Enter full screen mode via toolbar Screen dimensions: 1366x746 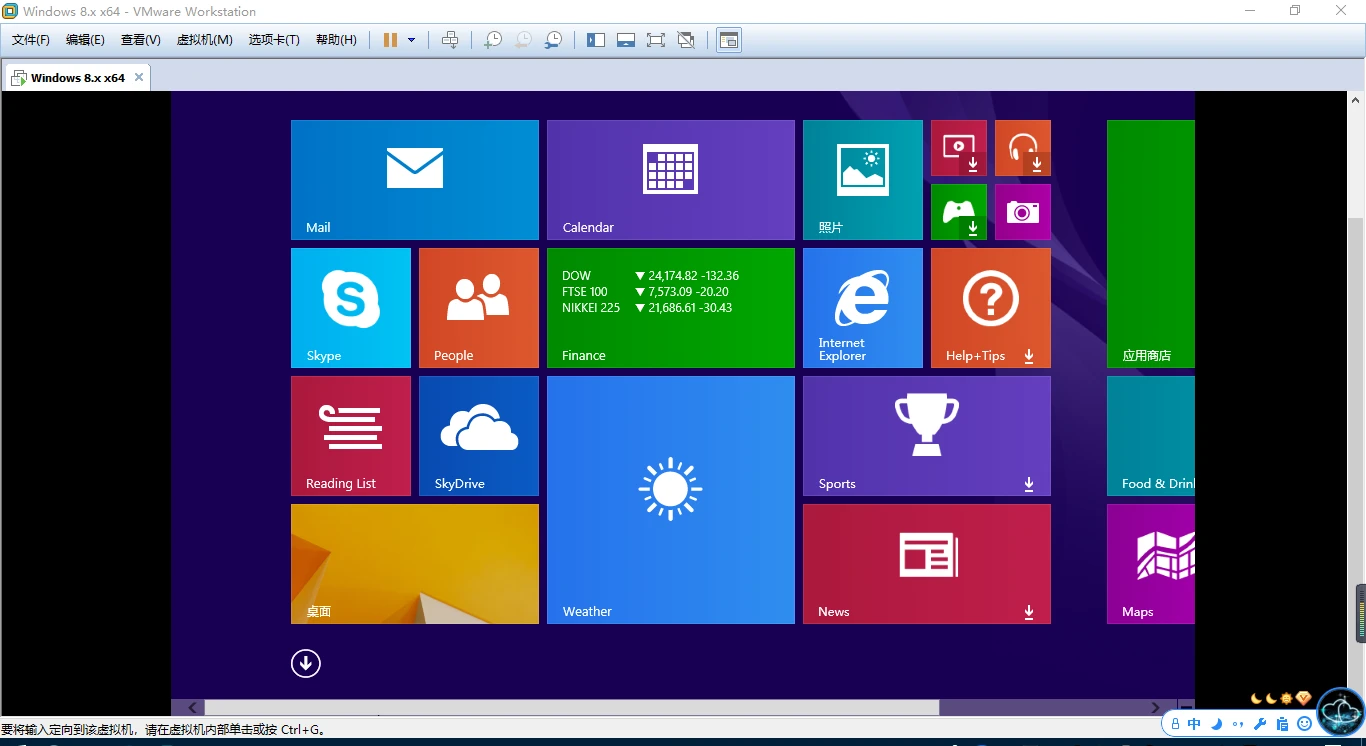(655, 40)
